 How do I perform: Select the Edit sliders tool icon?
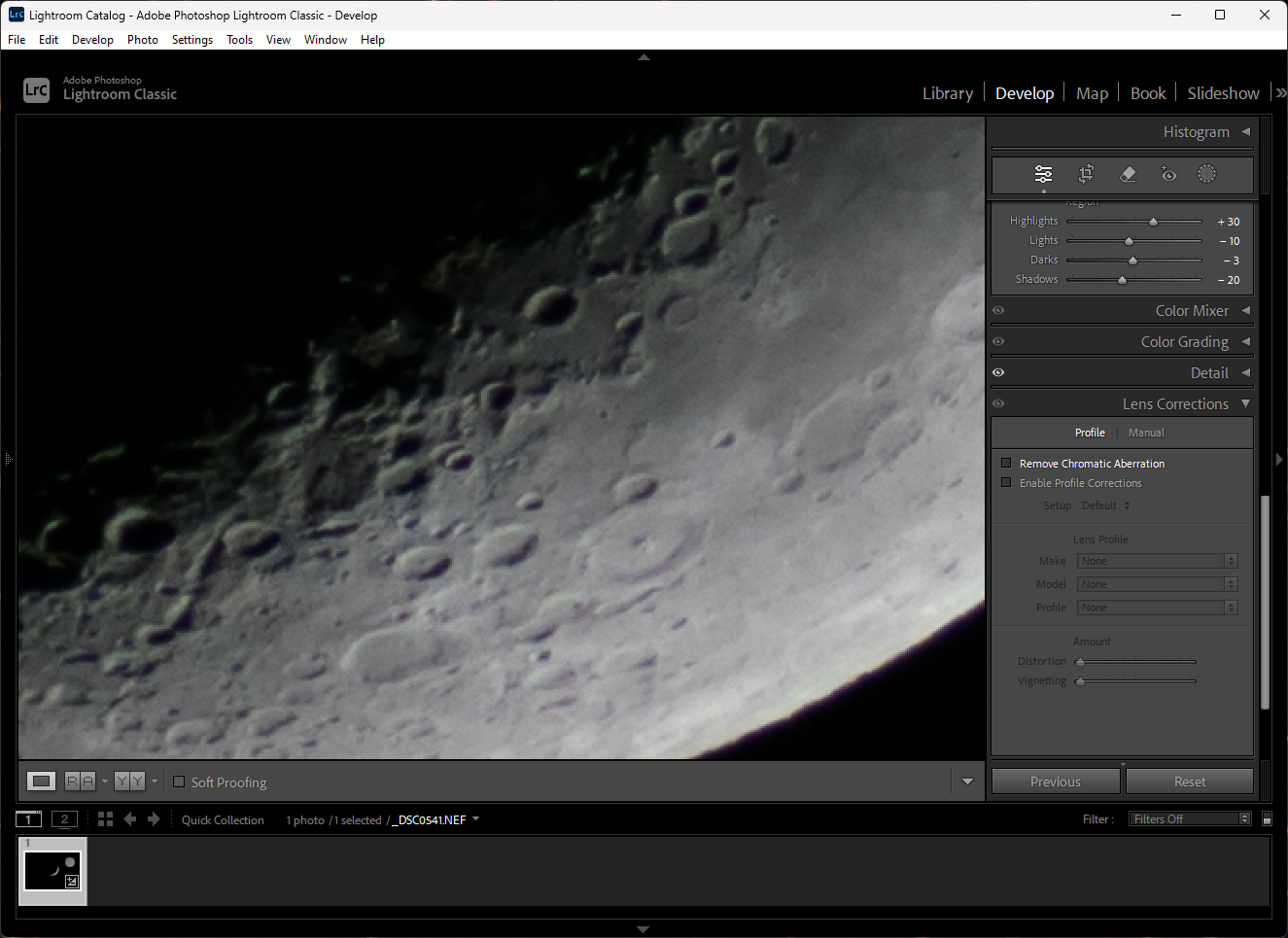click(x=1043, y=174)
